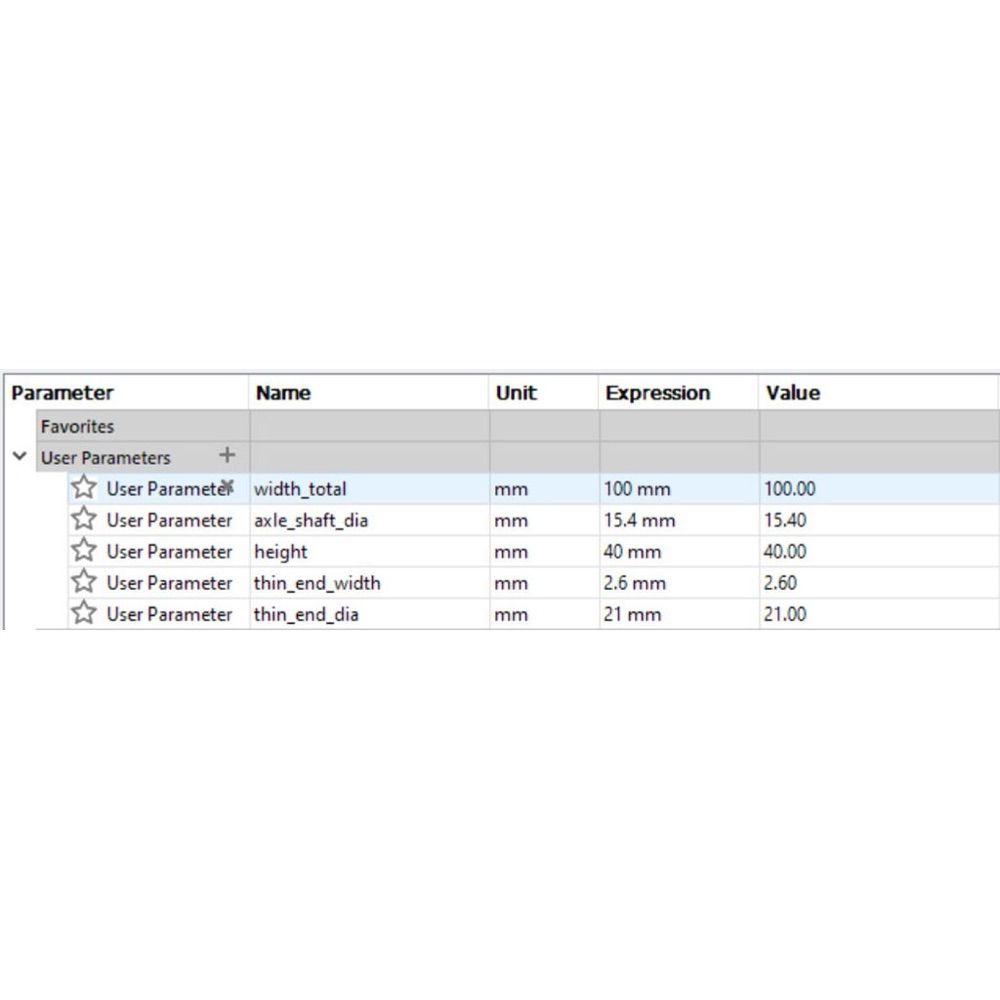
Task: Edit the 40 mm expression cell
Action: 679,552
